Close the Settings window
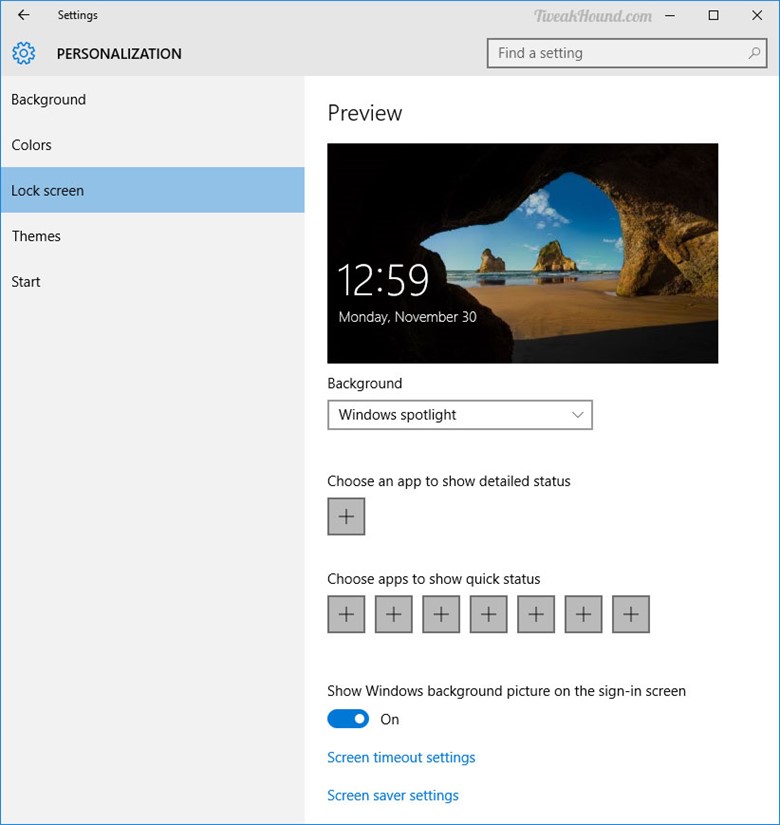 pos(757,15)
